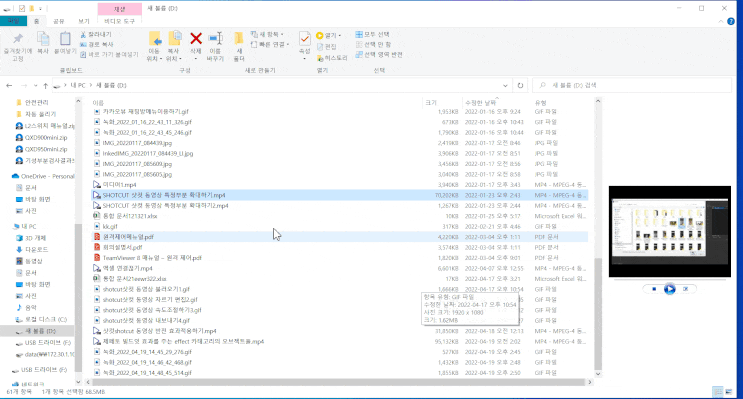This screenshot has width=743, height=399.
Task: Click the red X Delete (삭제) icon
Action: 196,38
